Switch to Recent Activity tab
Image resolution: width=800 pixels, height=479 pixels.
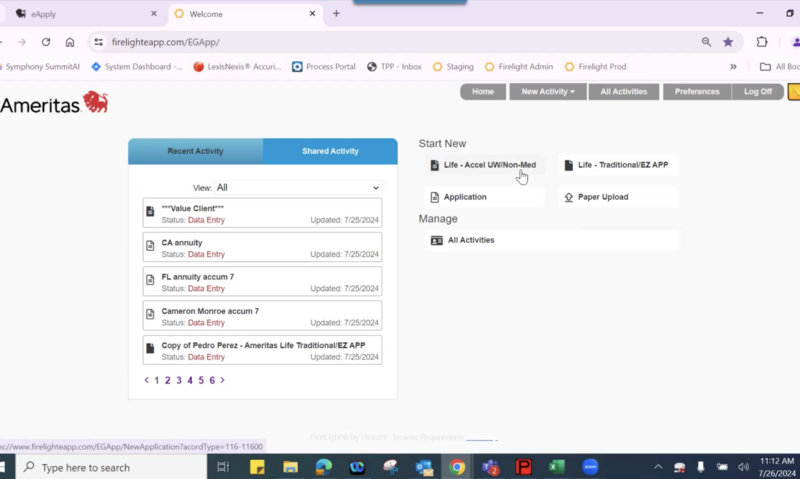click(x=195, y=151)
